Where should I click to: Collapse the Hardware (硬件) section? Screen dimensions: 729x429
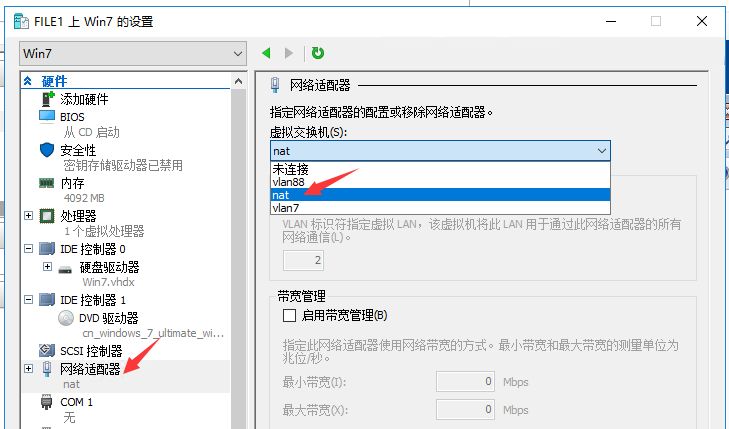(x=27, y=81)
